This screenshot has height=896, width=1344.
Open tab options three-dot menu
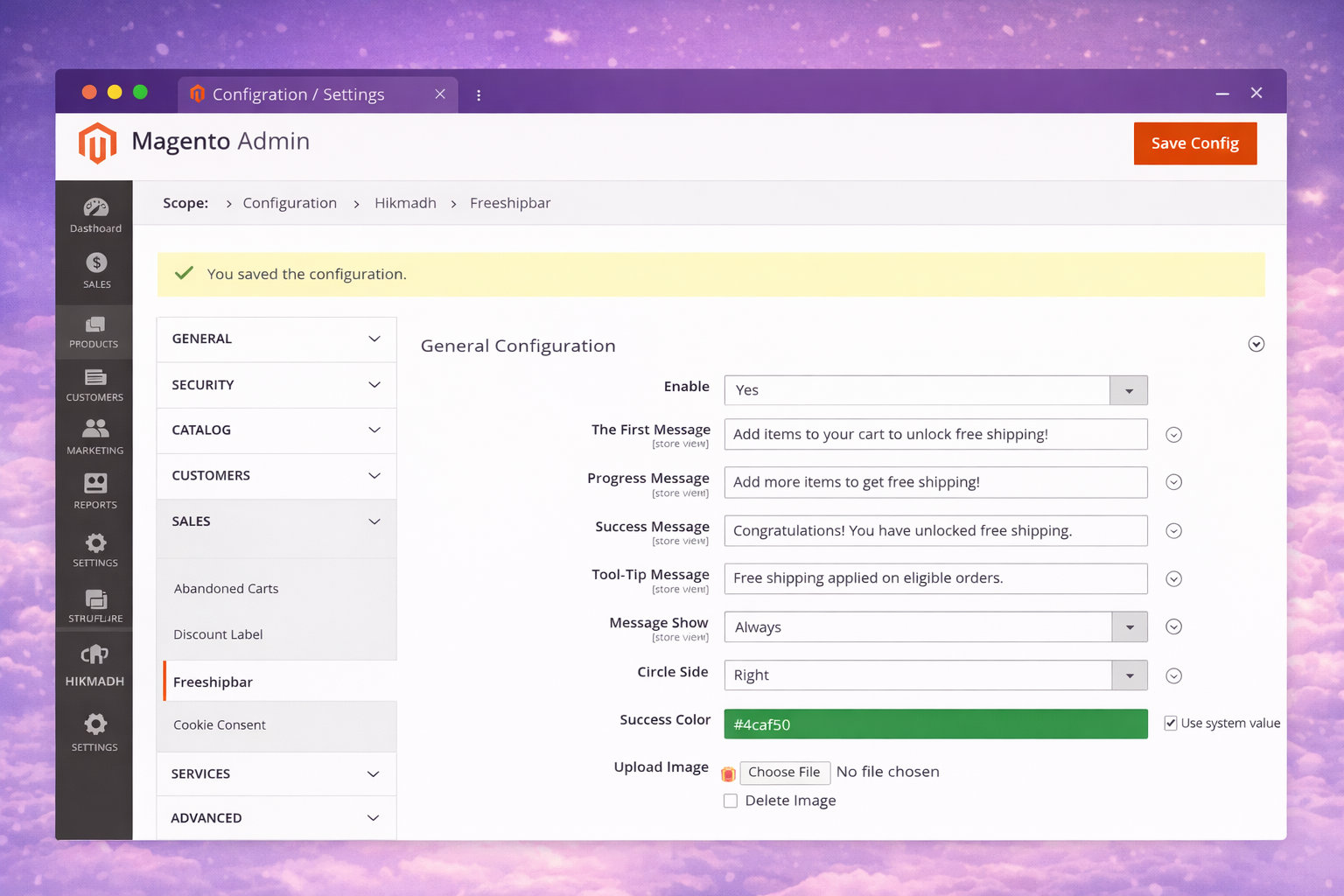pos(479,94)
